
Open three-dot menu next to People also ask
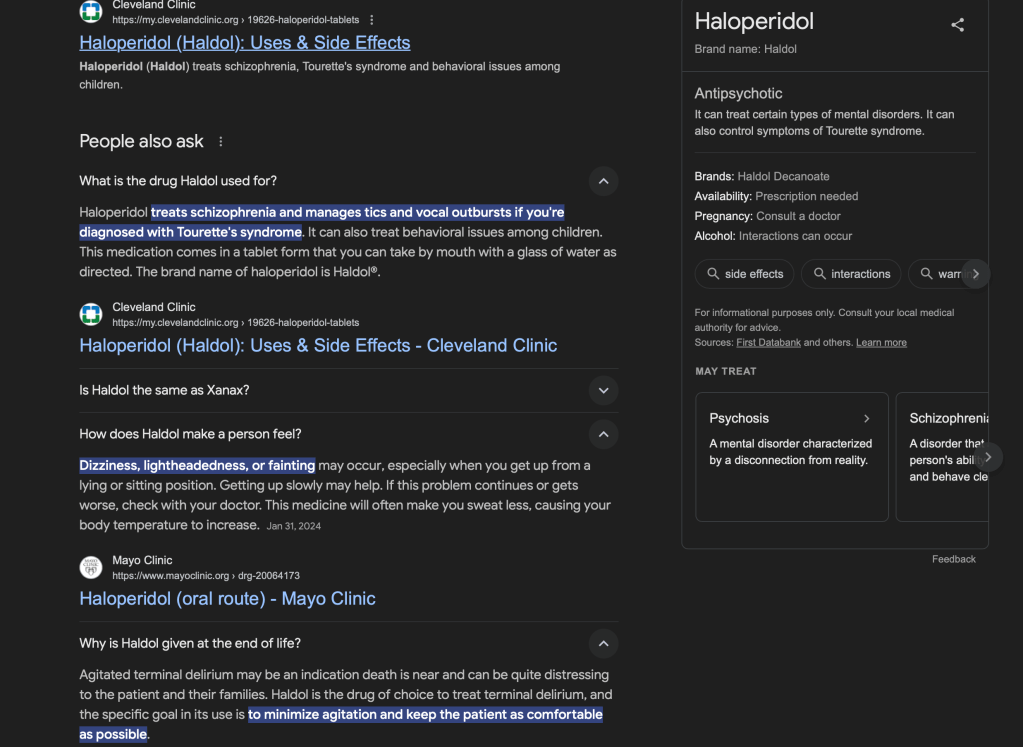(221, 142)
